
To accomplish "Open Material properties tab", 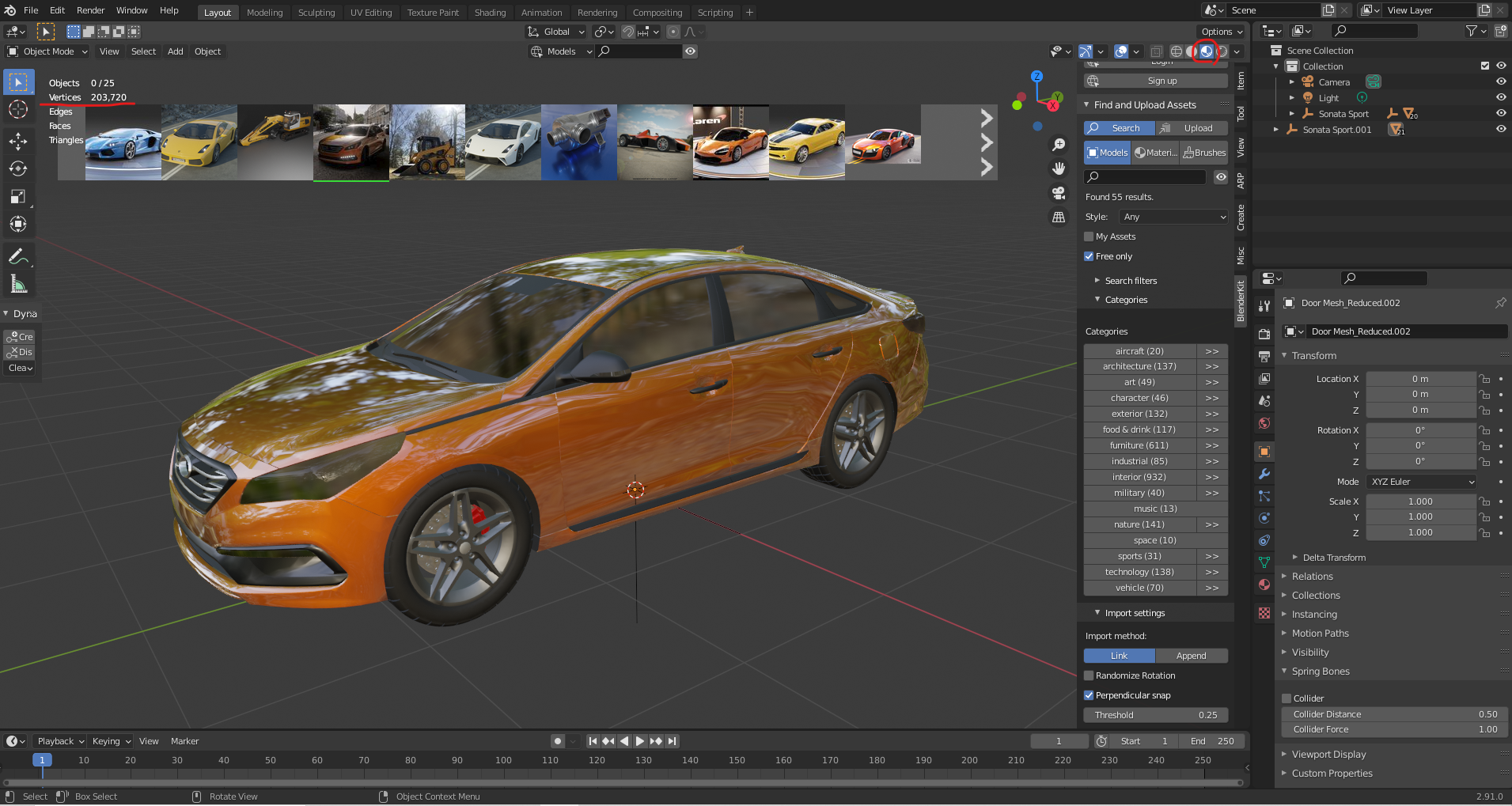I will click(x=1264, y=585).
